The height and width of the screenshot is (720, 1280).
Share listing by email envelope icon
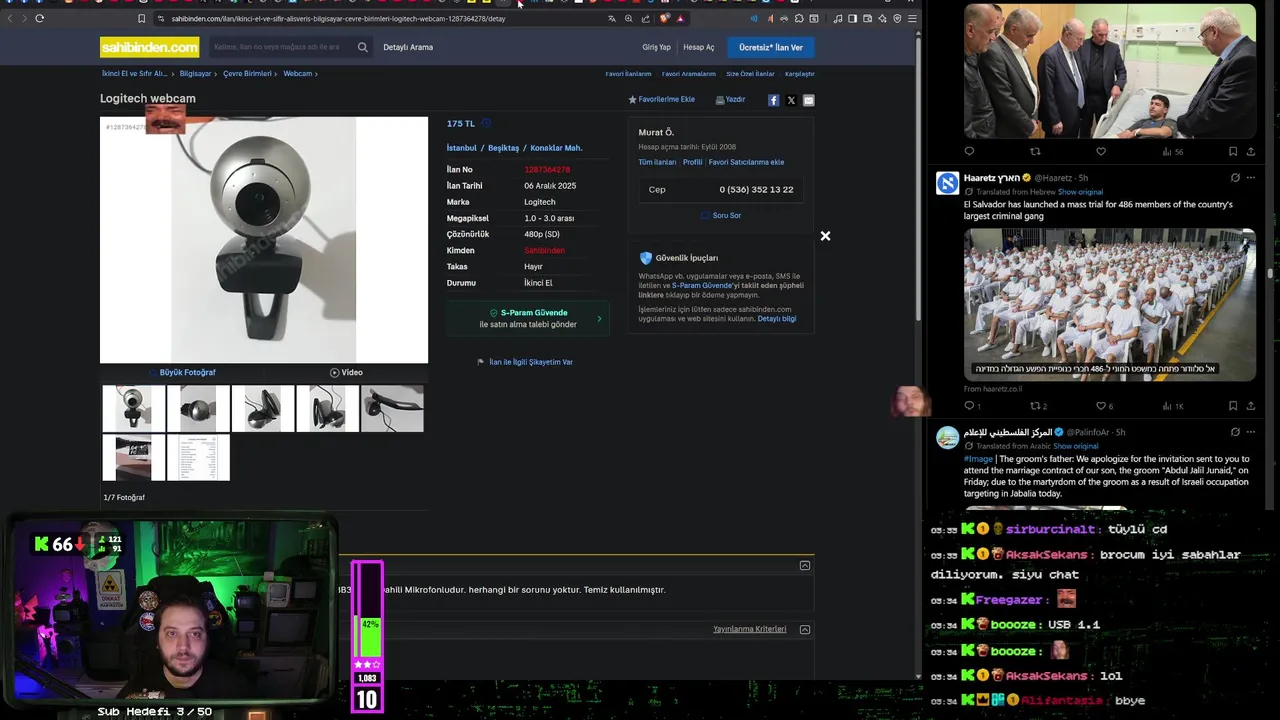click(x=808, y=100)
